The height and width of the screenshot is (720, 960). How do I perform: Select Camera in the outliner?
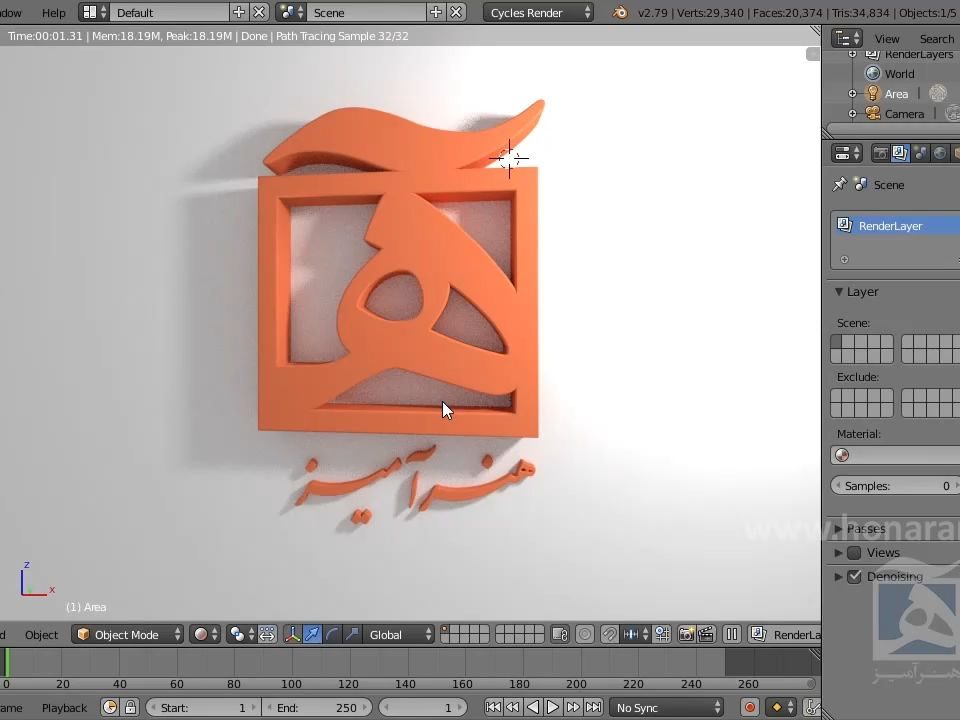tap(904, 114)
